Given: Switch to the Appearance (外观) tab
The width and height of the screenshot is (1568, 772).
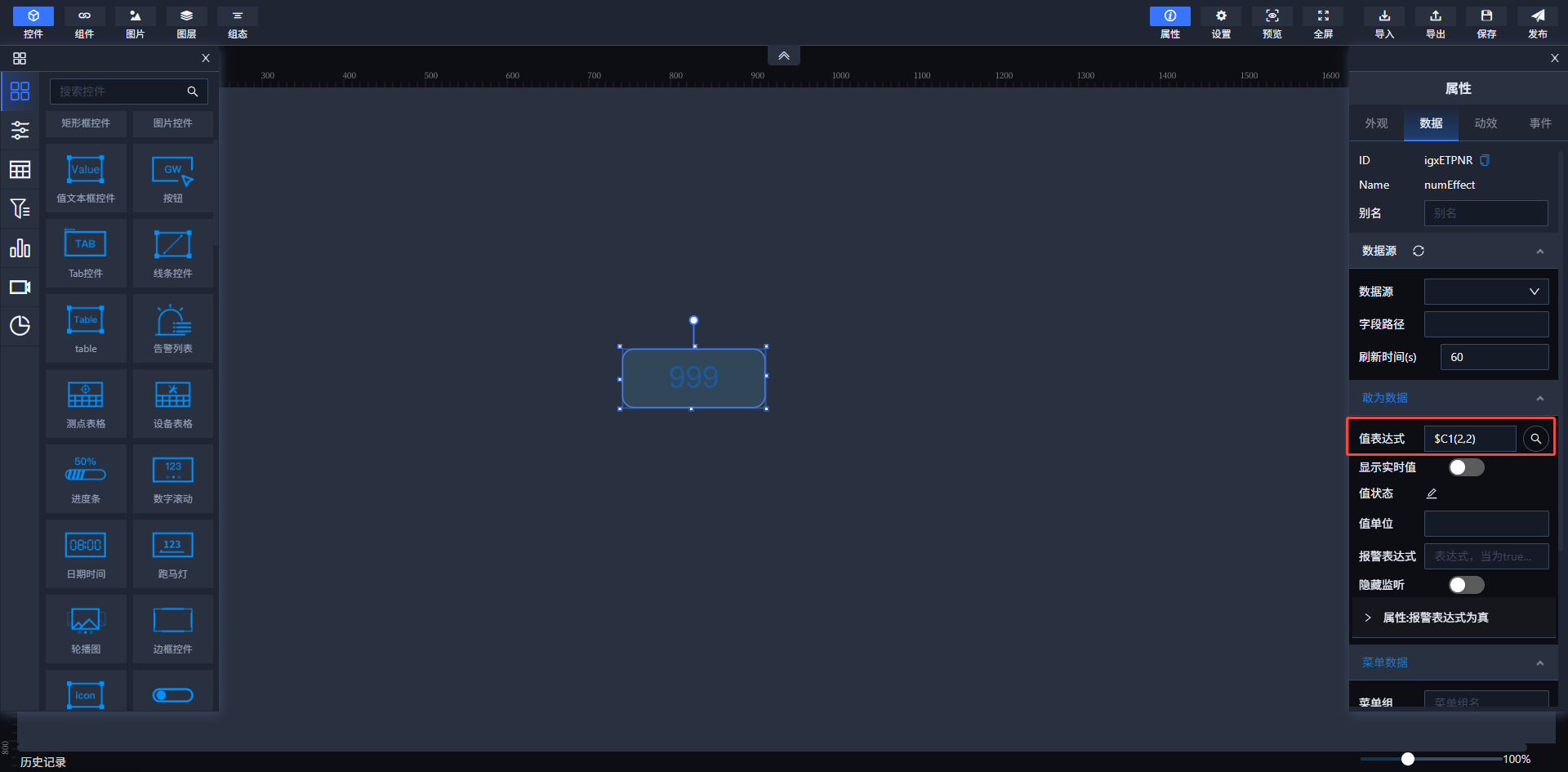Looking at the screenshot, I should point(1376,123).
